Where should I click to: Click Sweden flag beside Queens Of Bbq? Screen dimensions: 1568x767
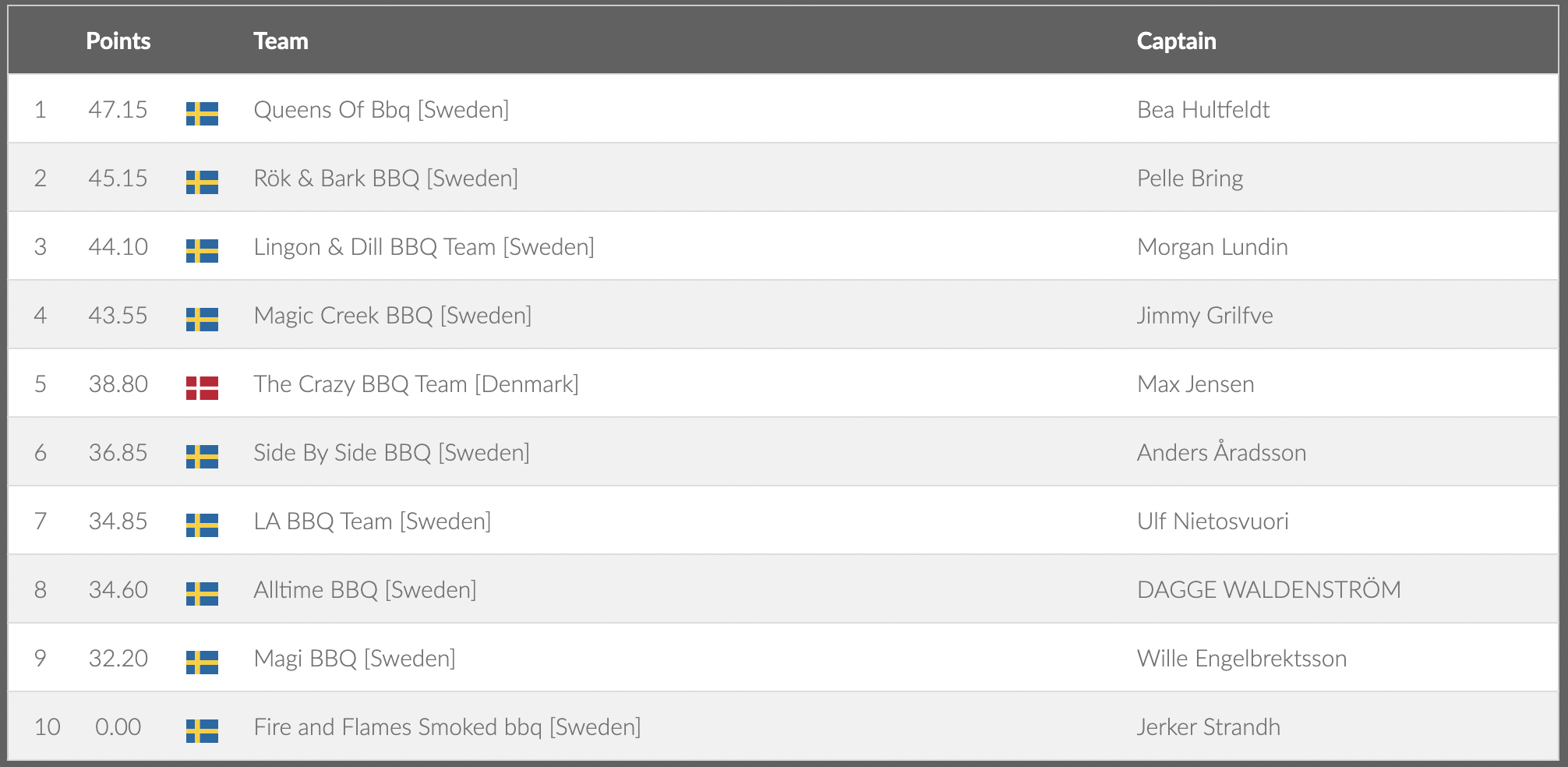[202, 114]
